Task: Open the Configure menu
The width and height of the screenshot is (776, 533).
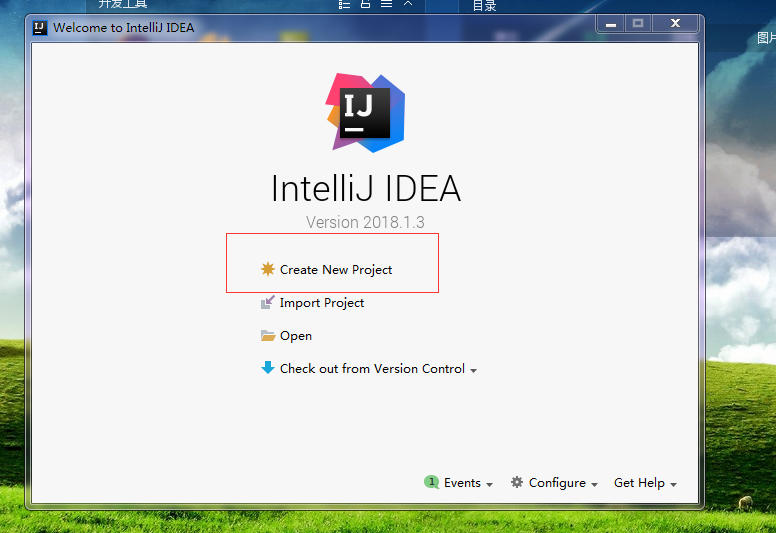Action: pos(557,483)
